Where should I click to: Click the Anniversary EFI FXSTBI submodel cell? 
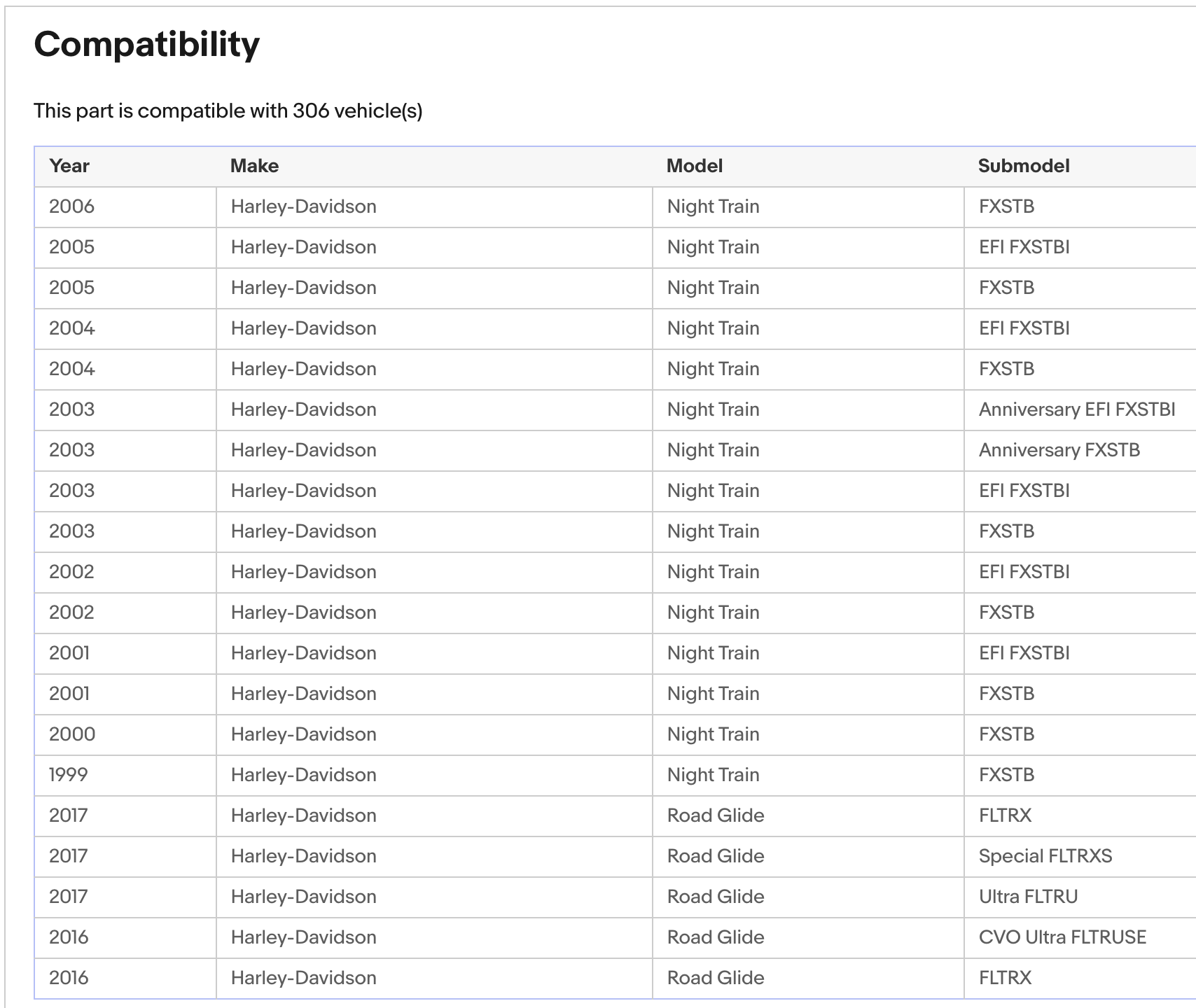pyautogui.click(x=1076, y=409)
